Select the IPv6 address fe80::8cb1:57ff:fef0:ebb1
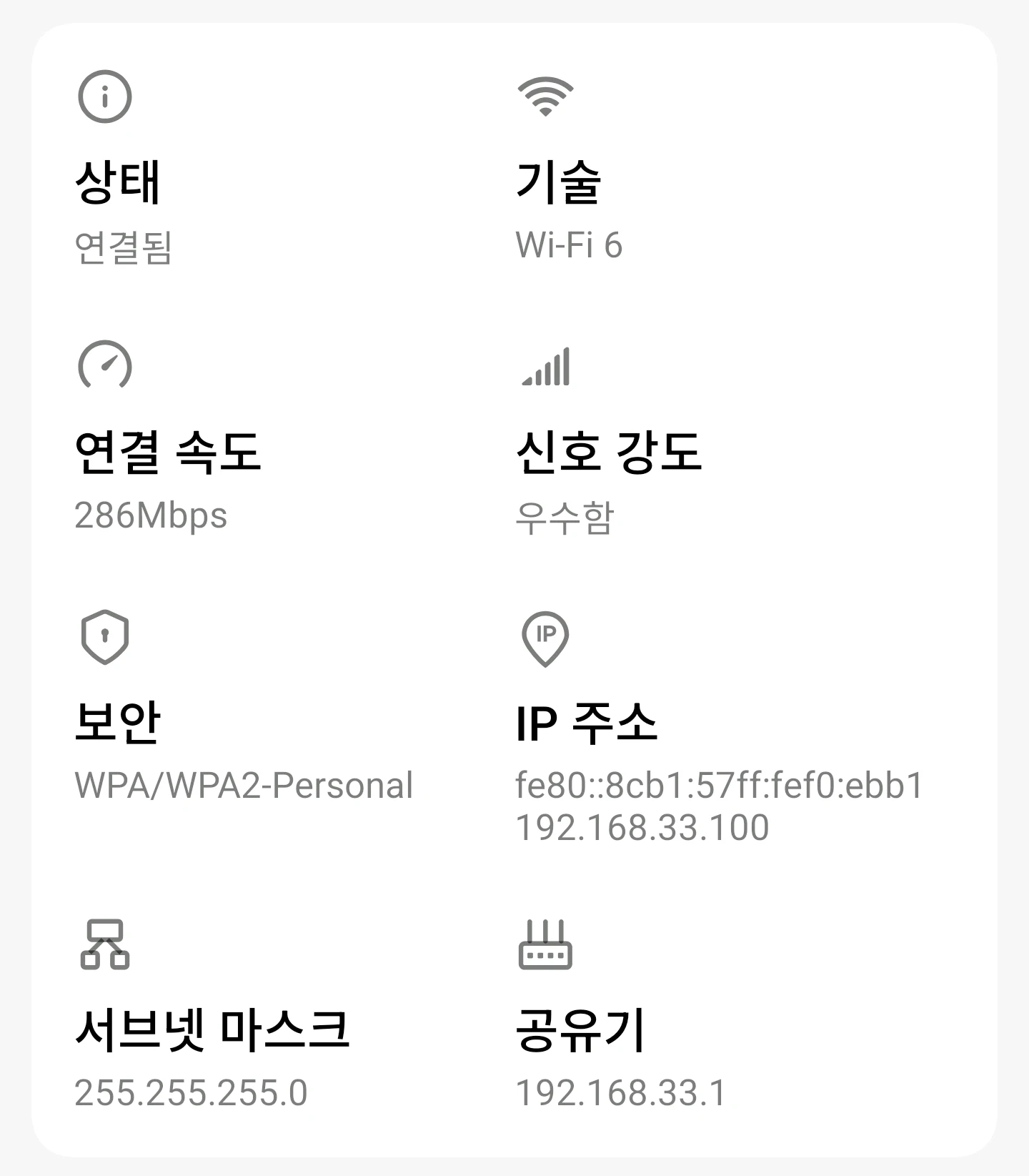 click(x=720, y=785)
